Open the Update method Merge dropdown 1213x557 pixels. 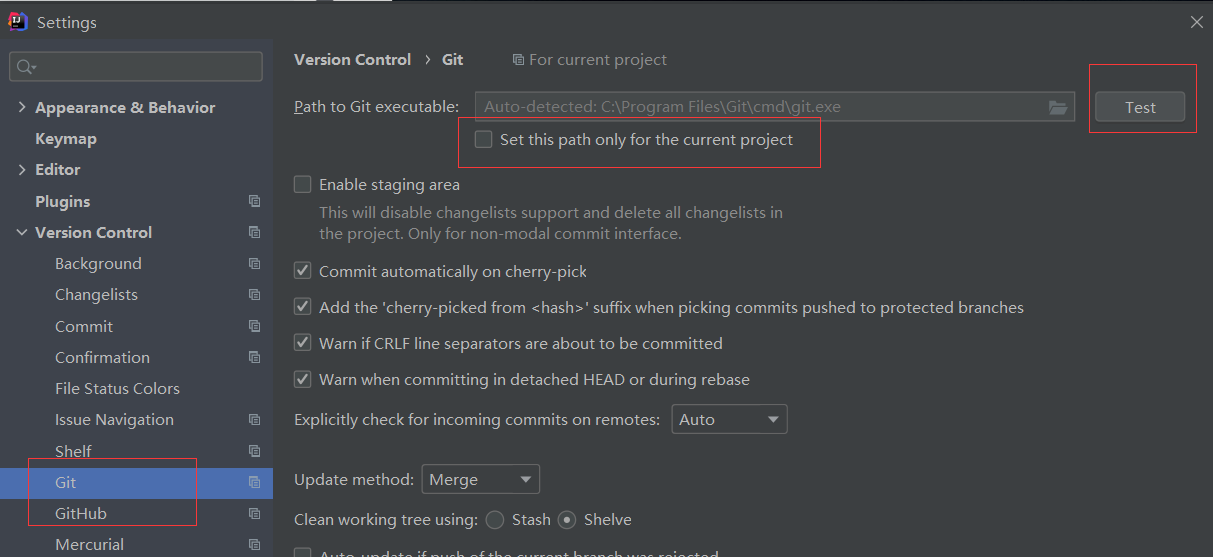(480, 480)
